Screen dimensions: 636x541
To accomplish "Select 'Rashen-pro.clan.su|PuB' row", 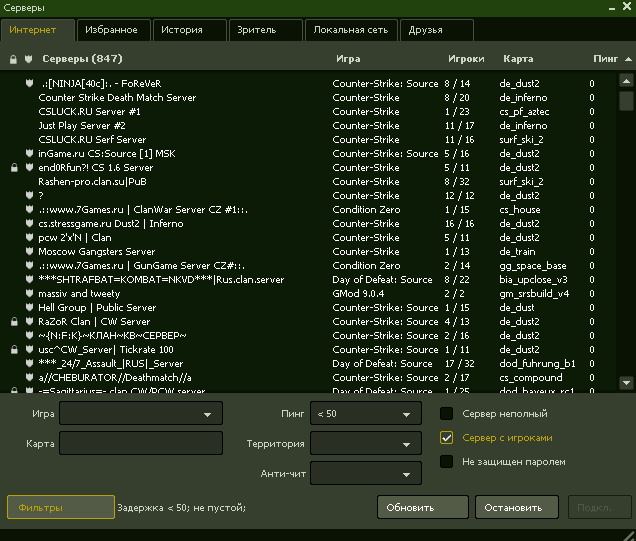I will [308, 181].
